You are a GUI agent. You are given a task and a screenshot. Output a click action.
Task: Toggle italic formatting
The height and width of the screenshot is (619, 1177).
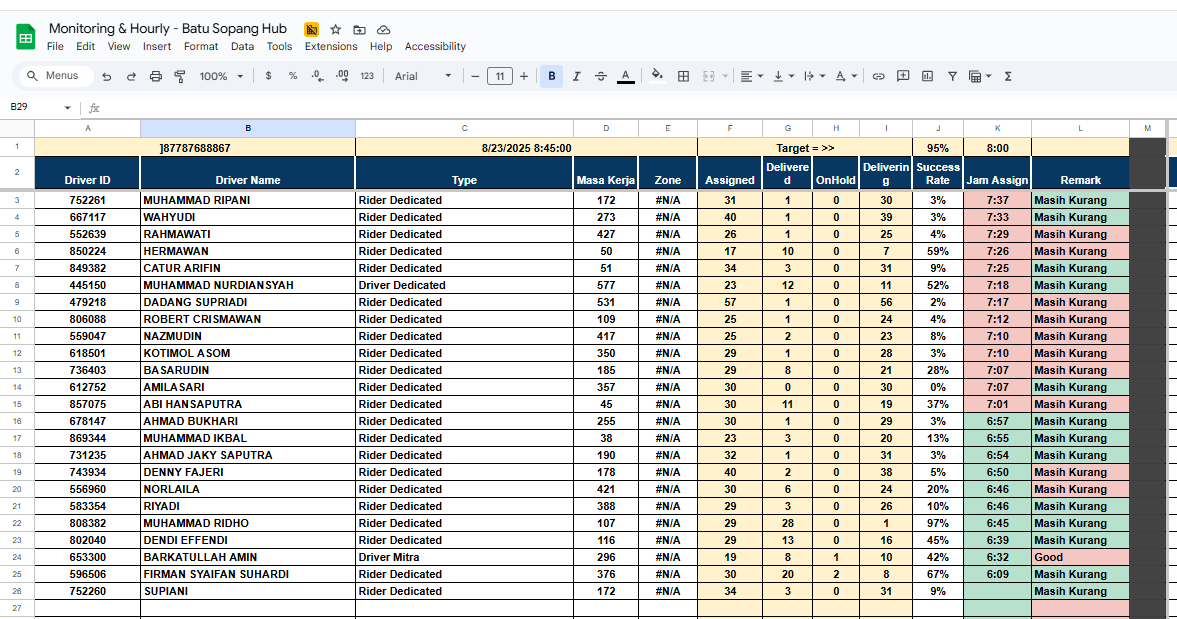point(576,76)
